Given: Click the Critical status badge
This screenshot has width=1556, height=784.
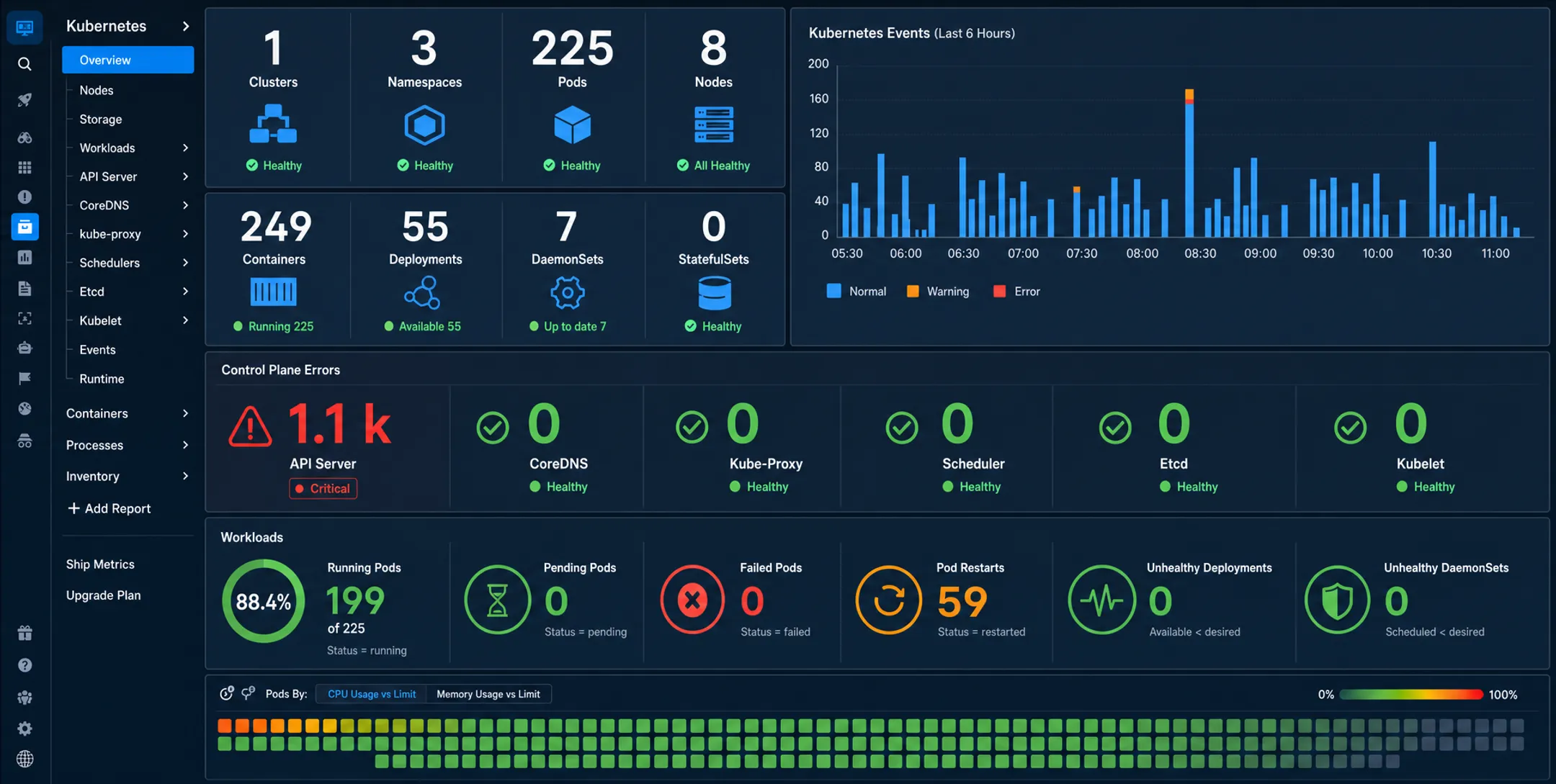Looking at the screenshot, I should (x=323, y=488).
